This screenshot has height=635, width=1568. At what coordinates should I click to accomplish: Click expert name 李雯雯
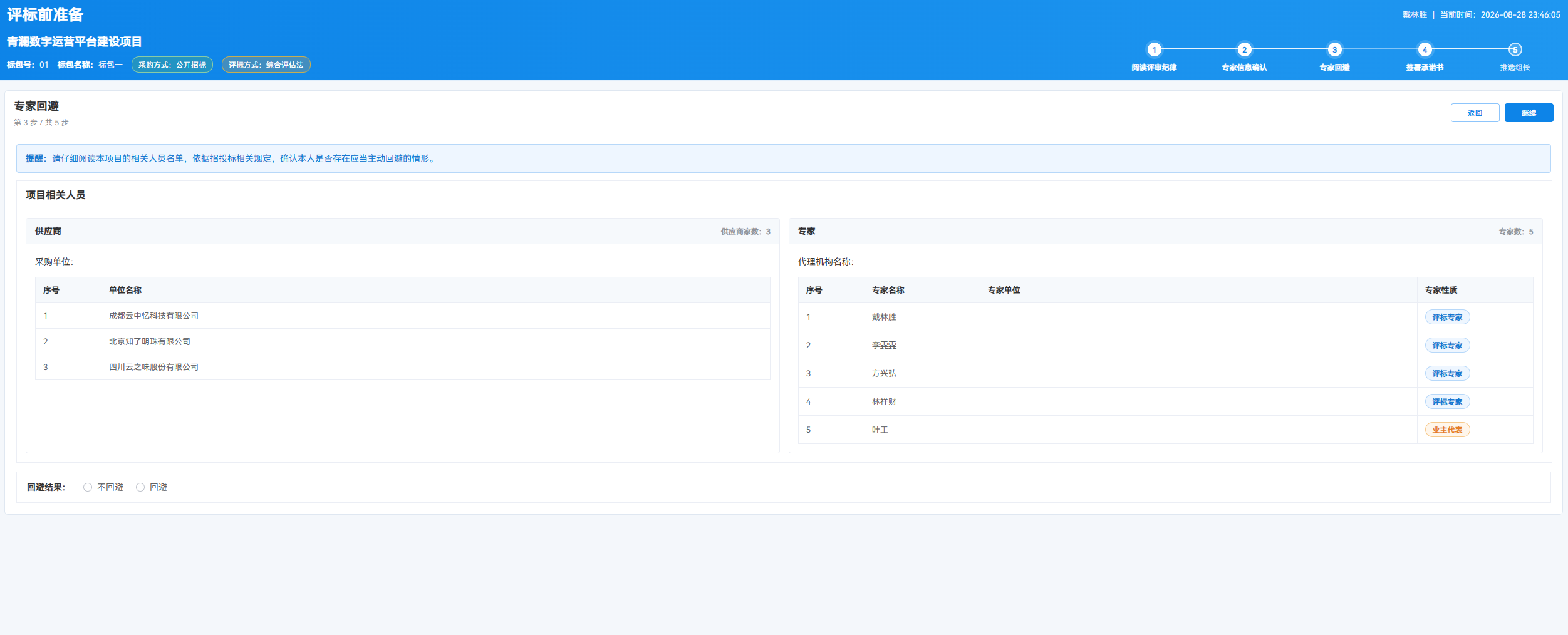[x=884, y=345]
